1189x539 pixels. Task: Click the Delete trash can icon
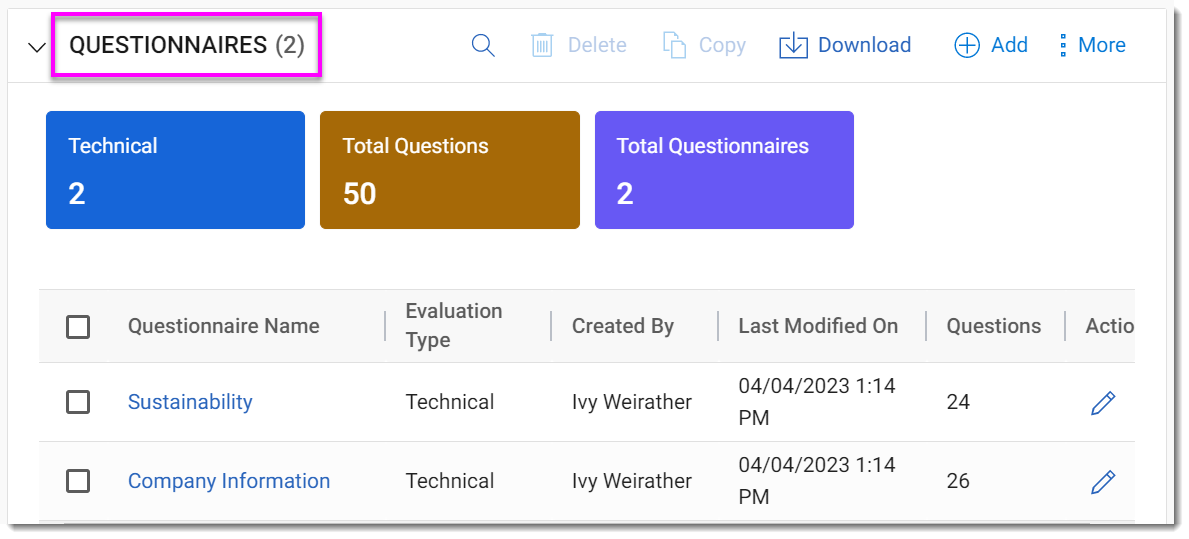(542, 45)
